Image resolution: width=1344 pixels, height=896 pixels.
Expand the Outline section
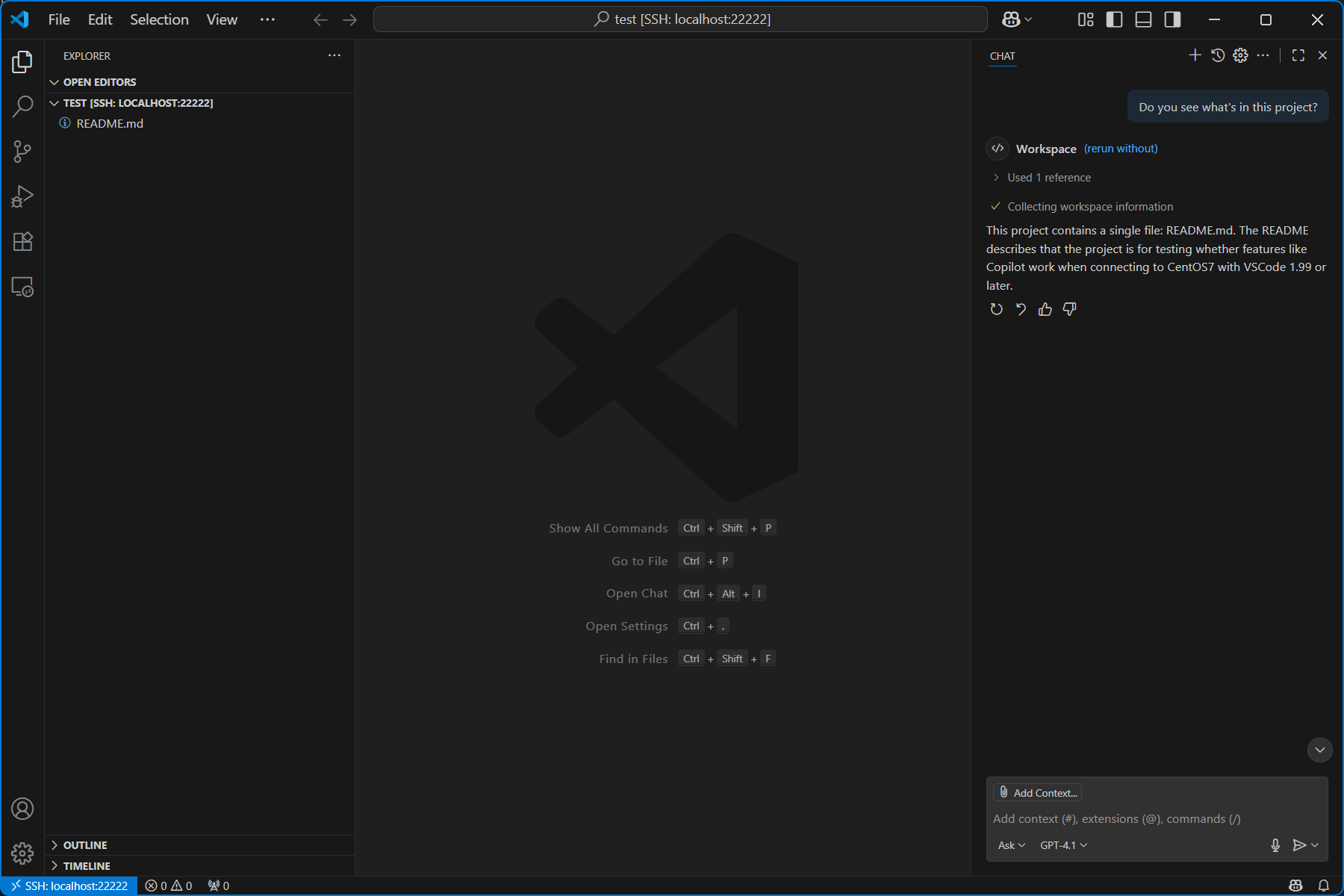point(85,845)
